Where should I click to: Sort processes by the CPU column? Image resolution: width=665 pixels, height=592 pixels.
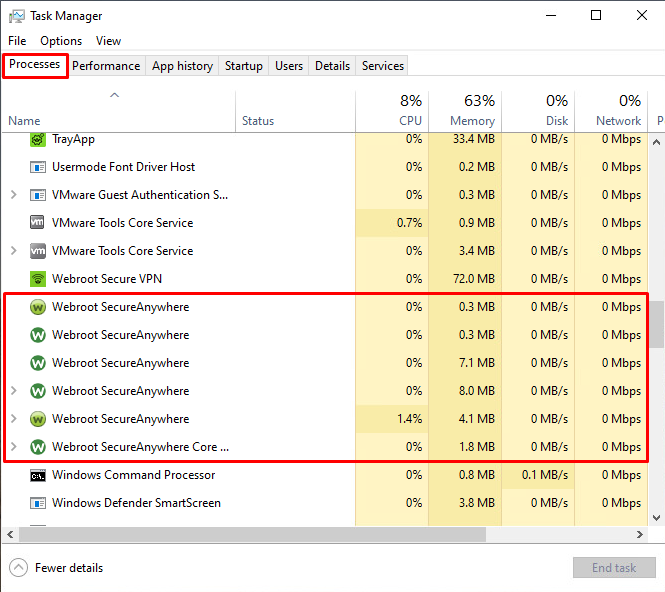(x=392, y=111)
